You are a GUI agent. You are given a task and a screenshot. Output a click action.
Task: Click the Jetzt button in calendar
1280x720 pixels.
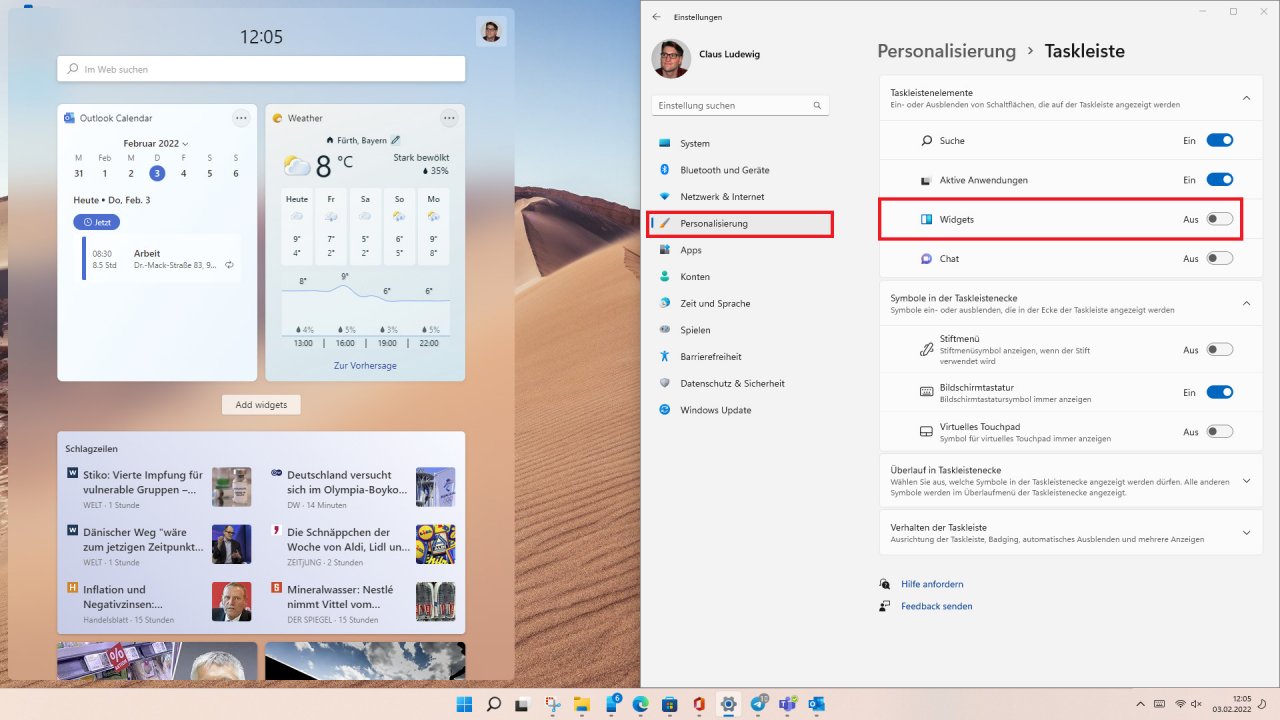(x=97, y=222)
